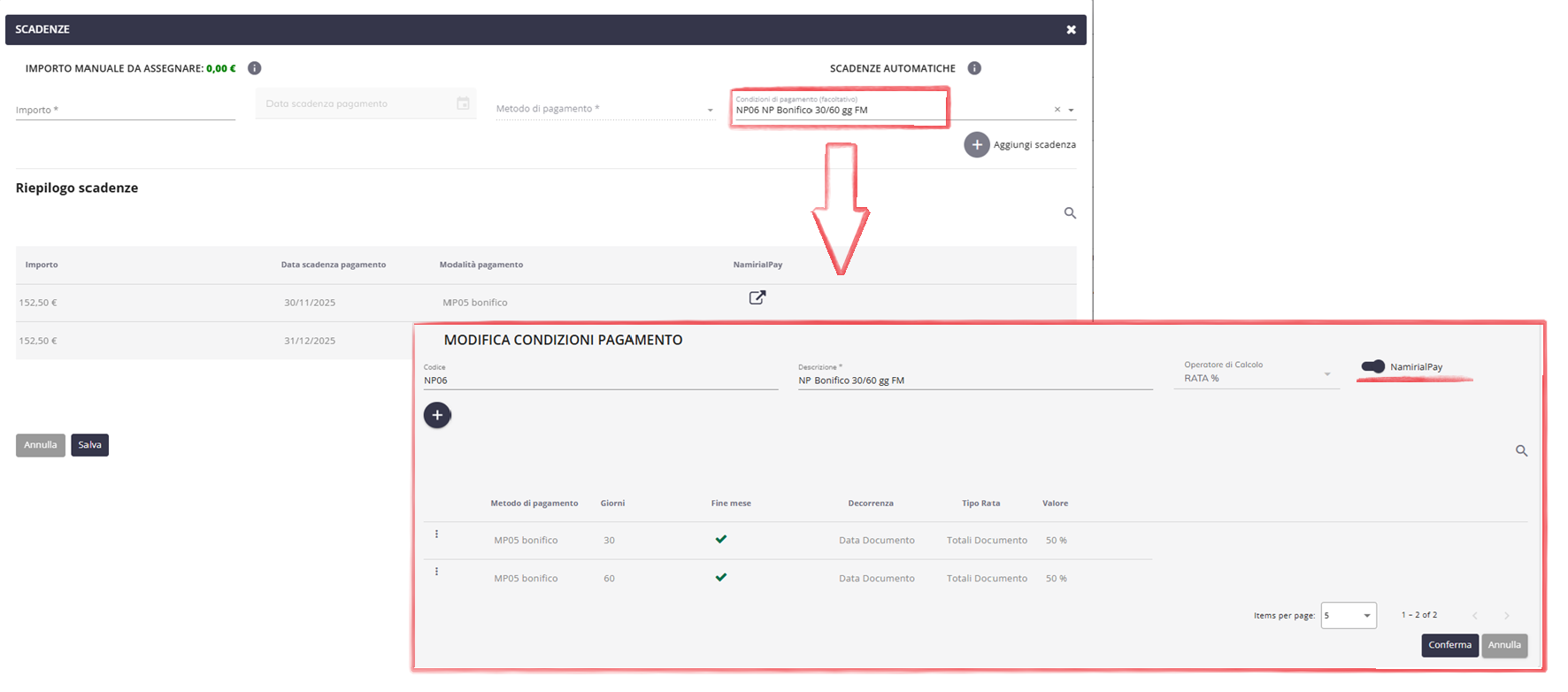
Task: Click info icon beside Scadenze automatiche
Action: [974, 68]
